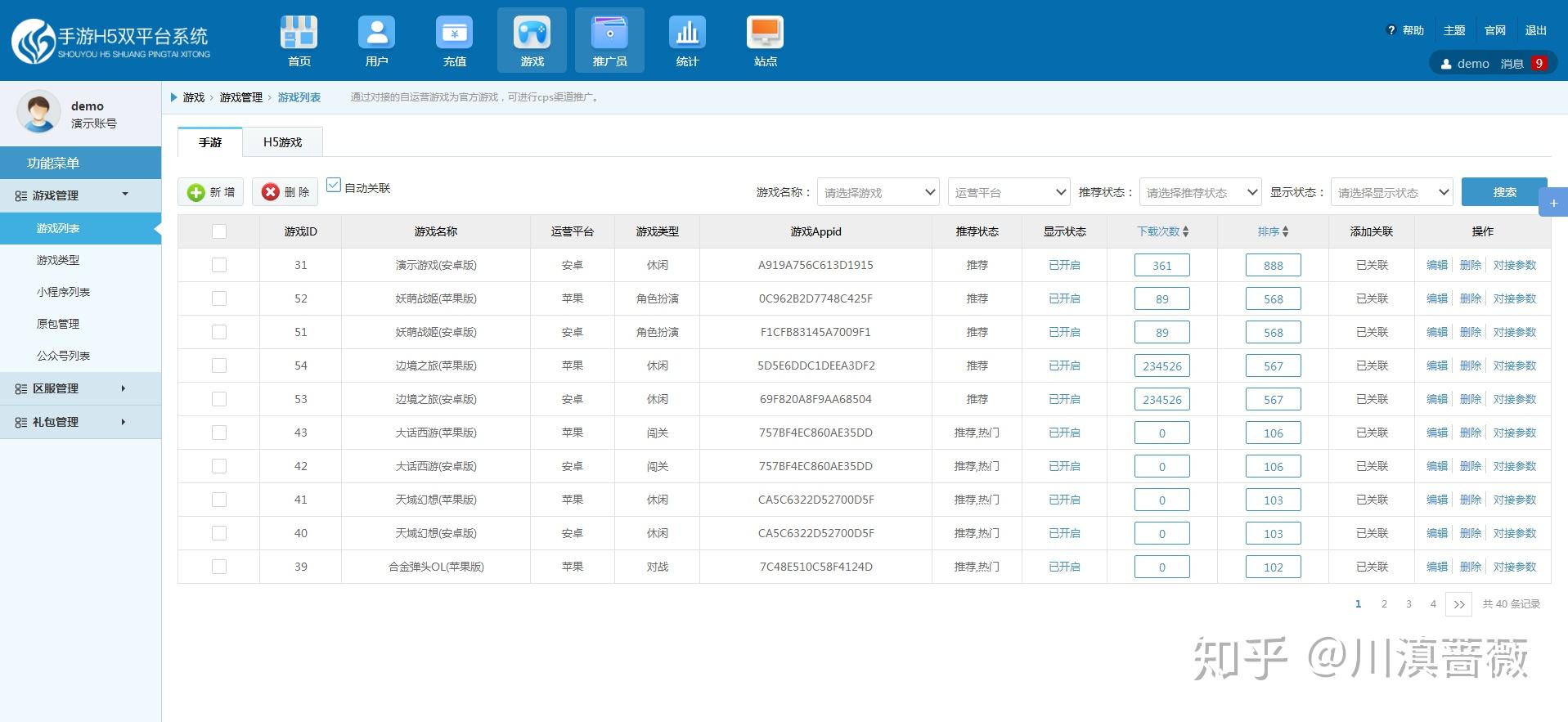Toggle the 自动关联 checkbox
Screen dimensions: 1568x722
coord(333,186)
